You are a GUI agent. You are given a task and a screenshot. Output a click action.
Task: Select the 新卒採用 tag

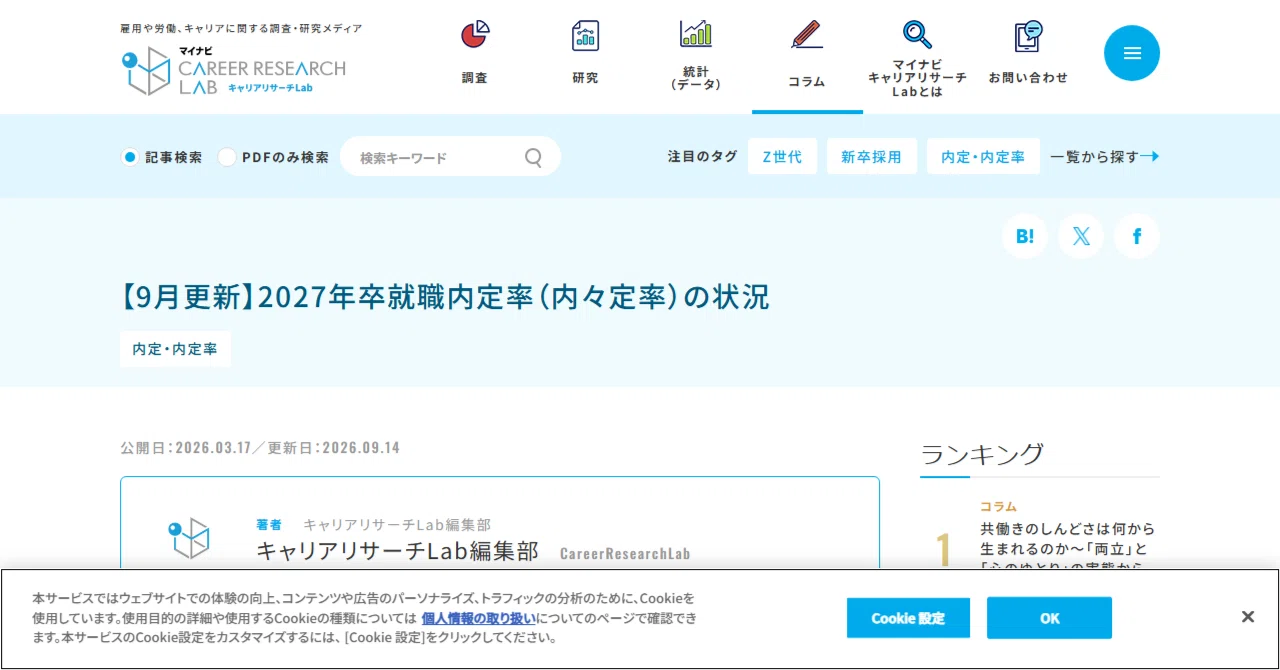coord(871,157)
